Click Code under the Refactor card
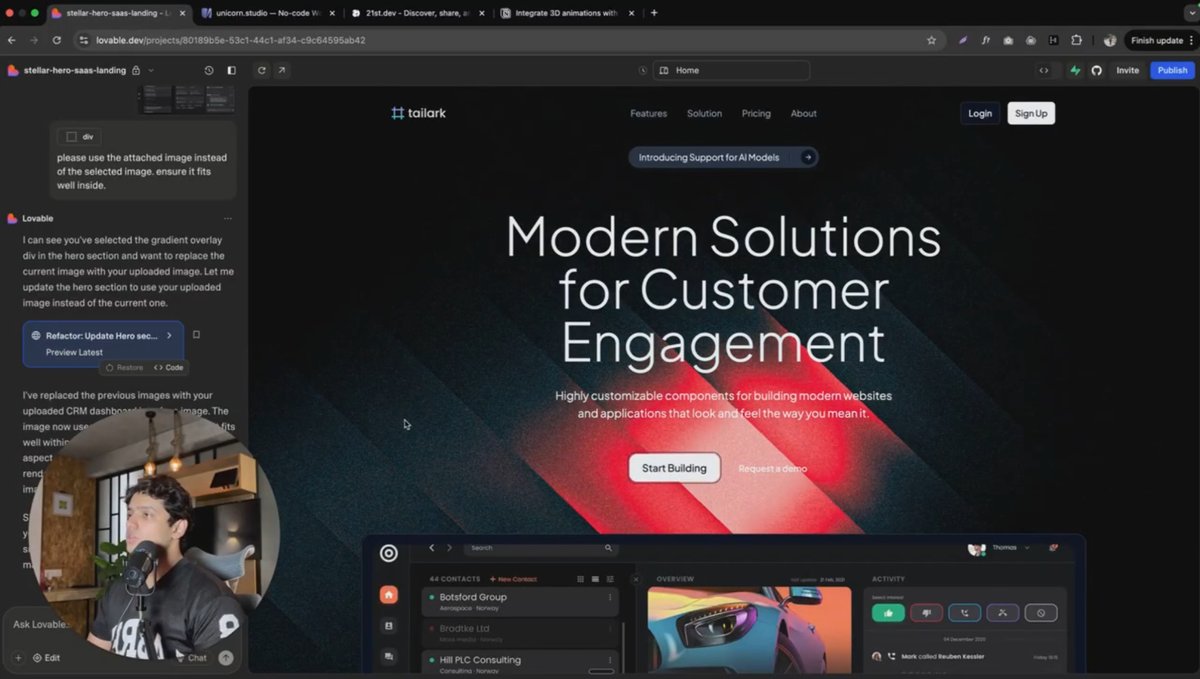The width and height of the screenshot is (1200, 679). (x=169, y=368)
